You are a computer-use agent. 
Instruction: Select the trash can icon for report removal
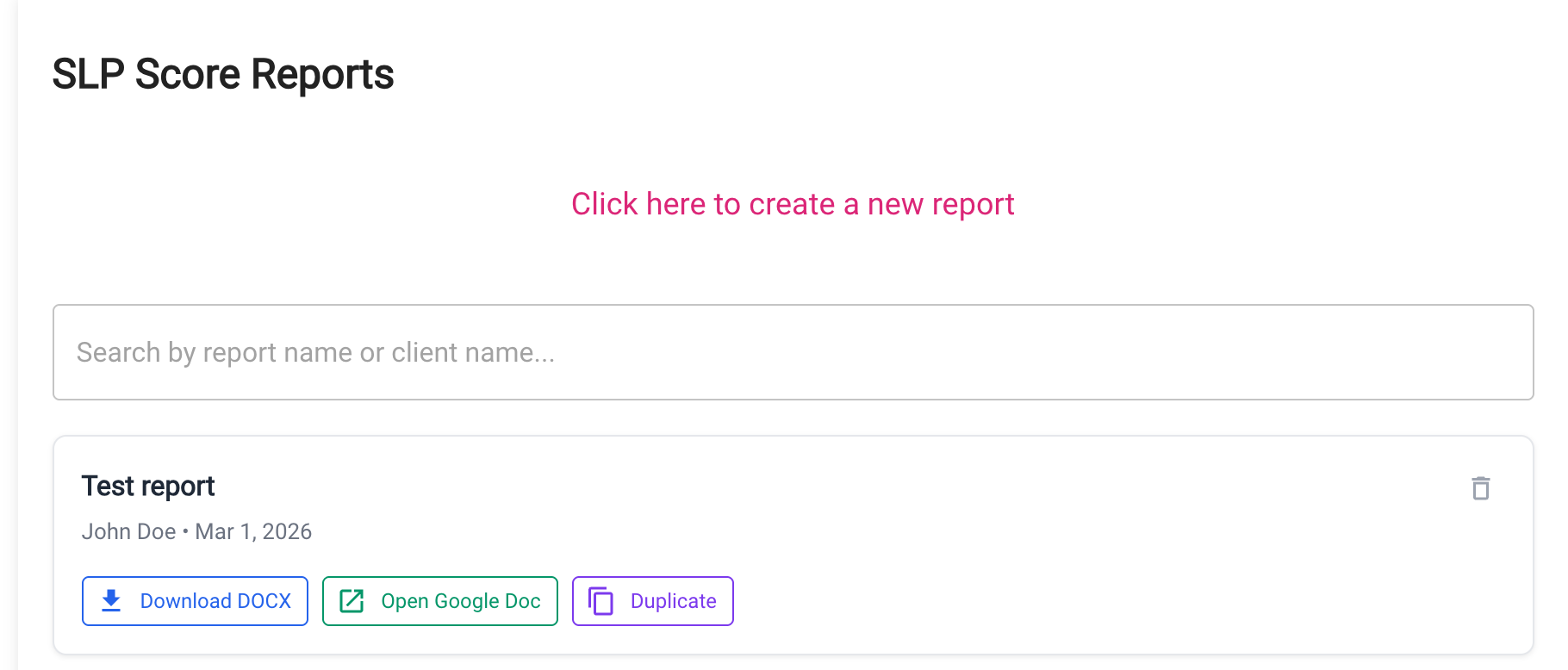point(1481,488)
